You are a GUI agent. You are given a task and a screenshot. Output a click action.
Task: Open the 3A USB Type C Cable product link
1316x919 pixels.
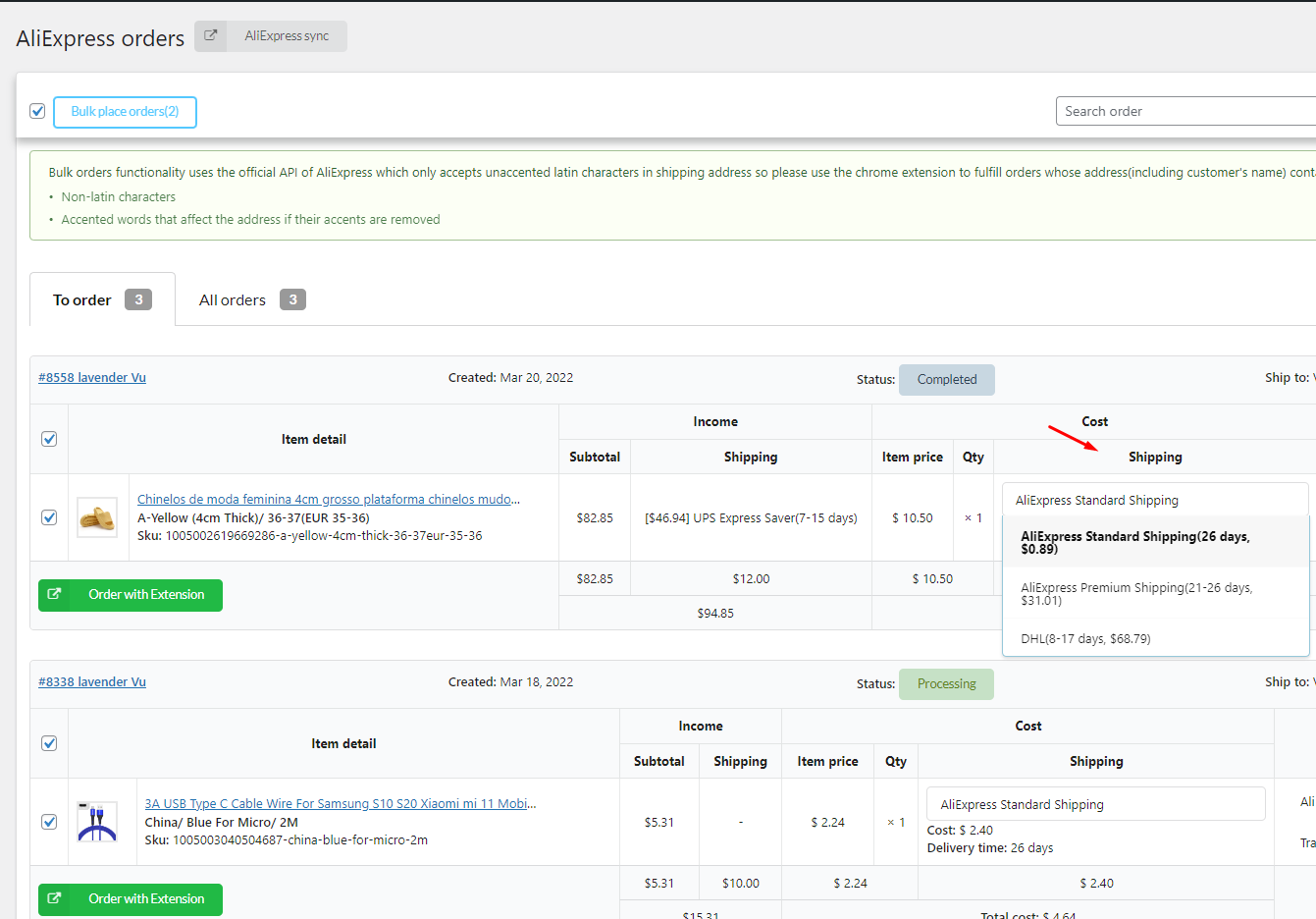(x=341, y=804)
